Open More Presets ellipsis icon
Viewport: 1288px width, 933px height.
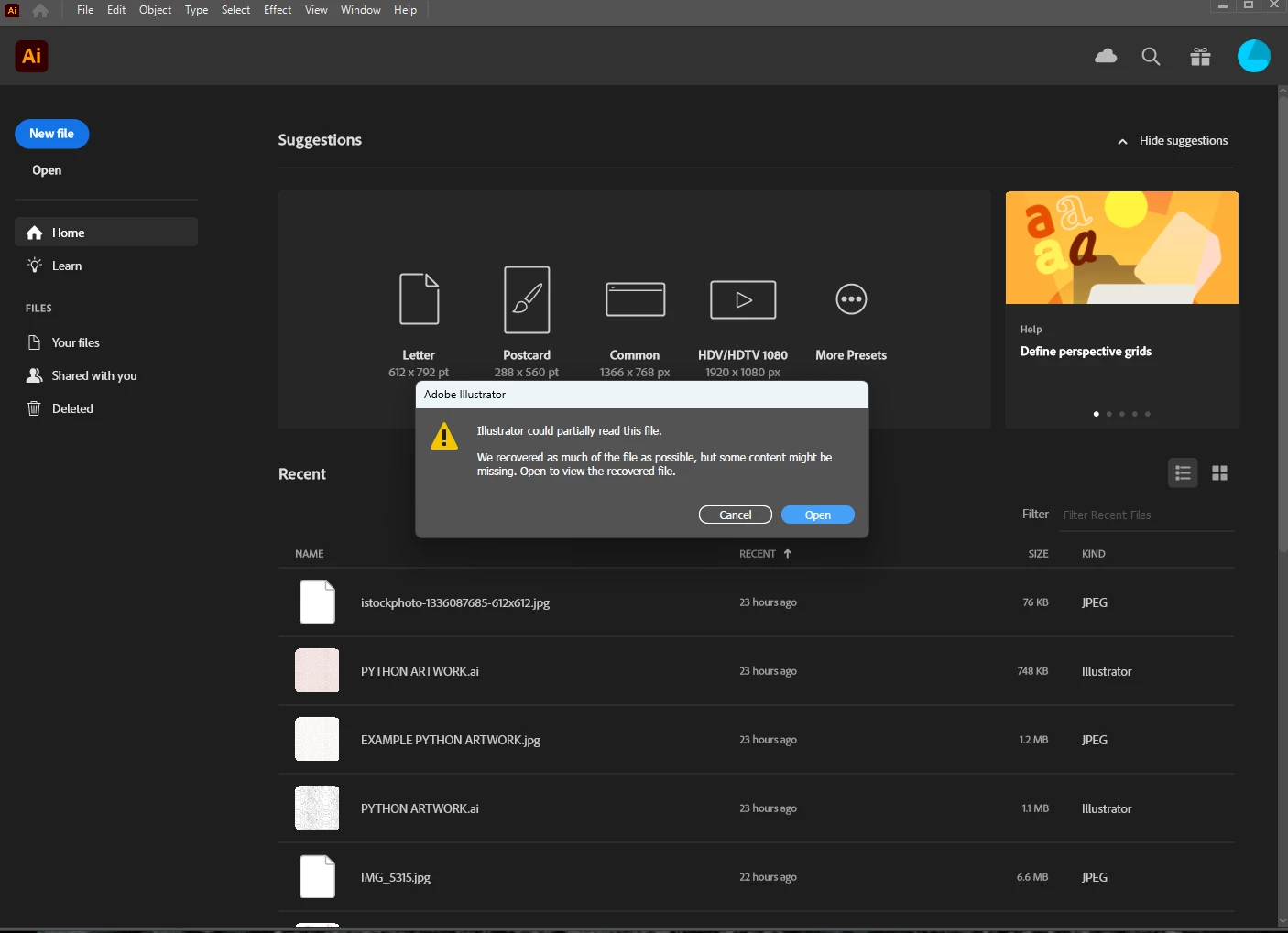pyautogui.click(x=851, y=299)
